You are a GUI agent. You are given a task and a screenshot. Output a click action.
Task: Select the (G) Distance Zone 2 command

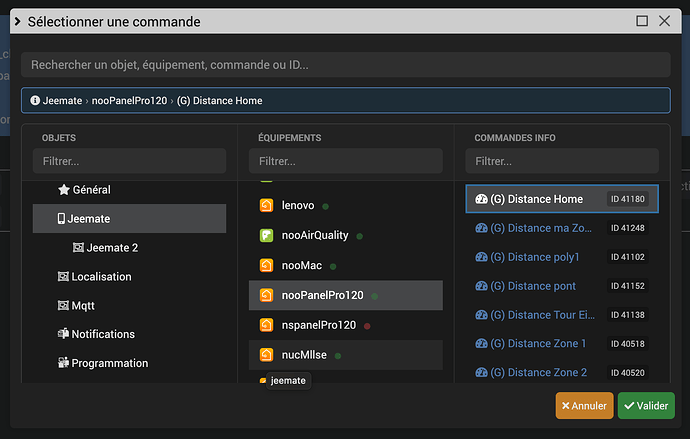click(562, 373)
